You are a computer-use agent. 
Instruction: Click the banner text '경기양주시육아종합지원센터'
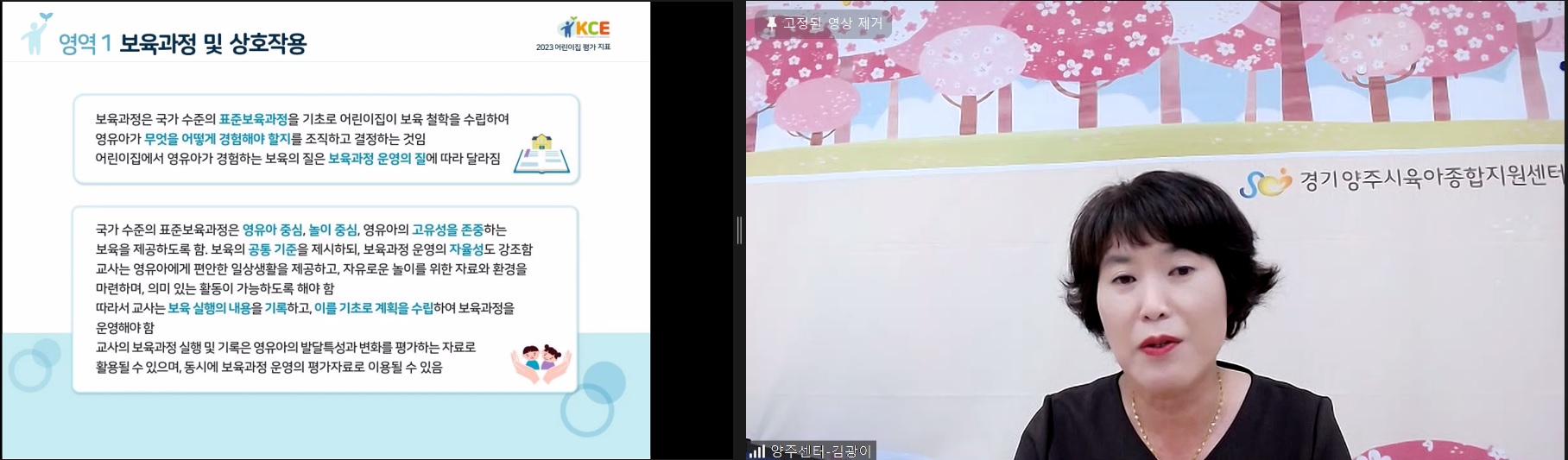click(1432, 179)
